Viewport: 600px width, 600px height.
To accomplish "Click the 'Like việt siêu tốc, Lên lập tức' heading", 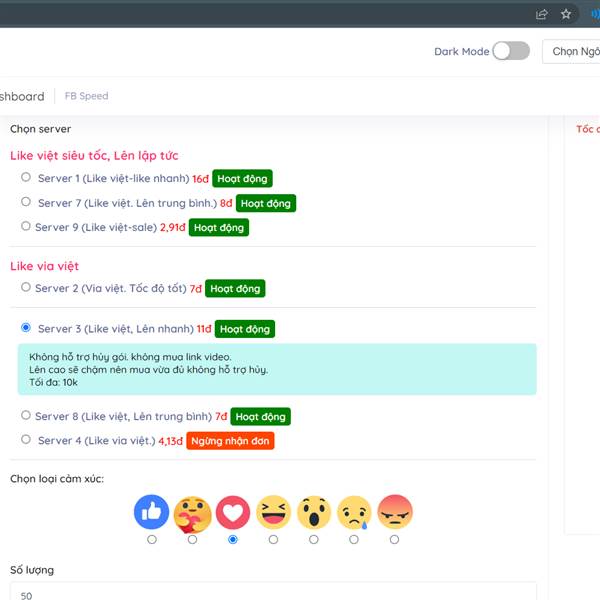I will (x=94, y=156).
